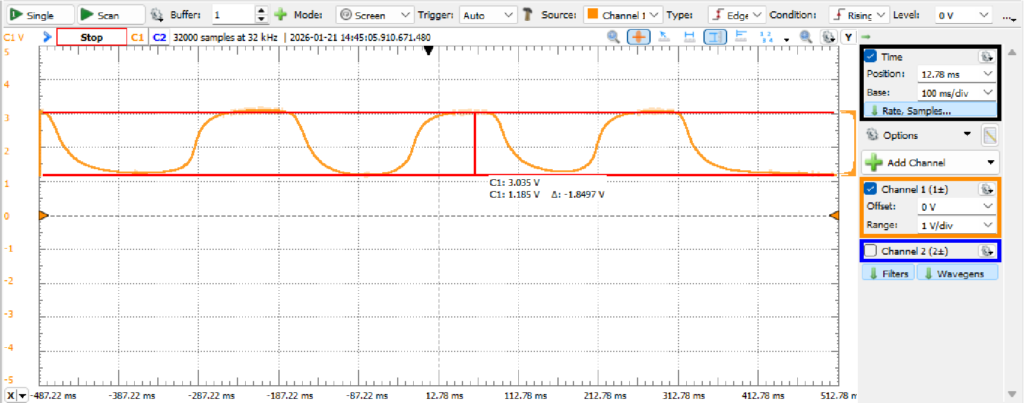Click the Stop status field
1024x403 pixels.
click(x=91, y=37)
